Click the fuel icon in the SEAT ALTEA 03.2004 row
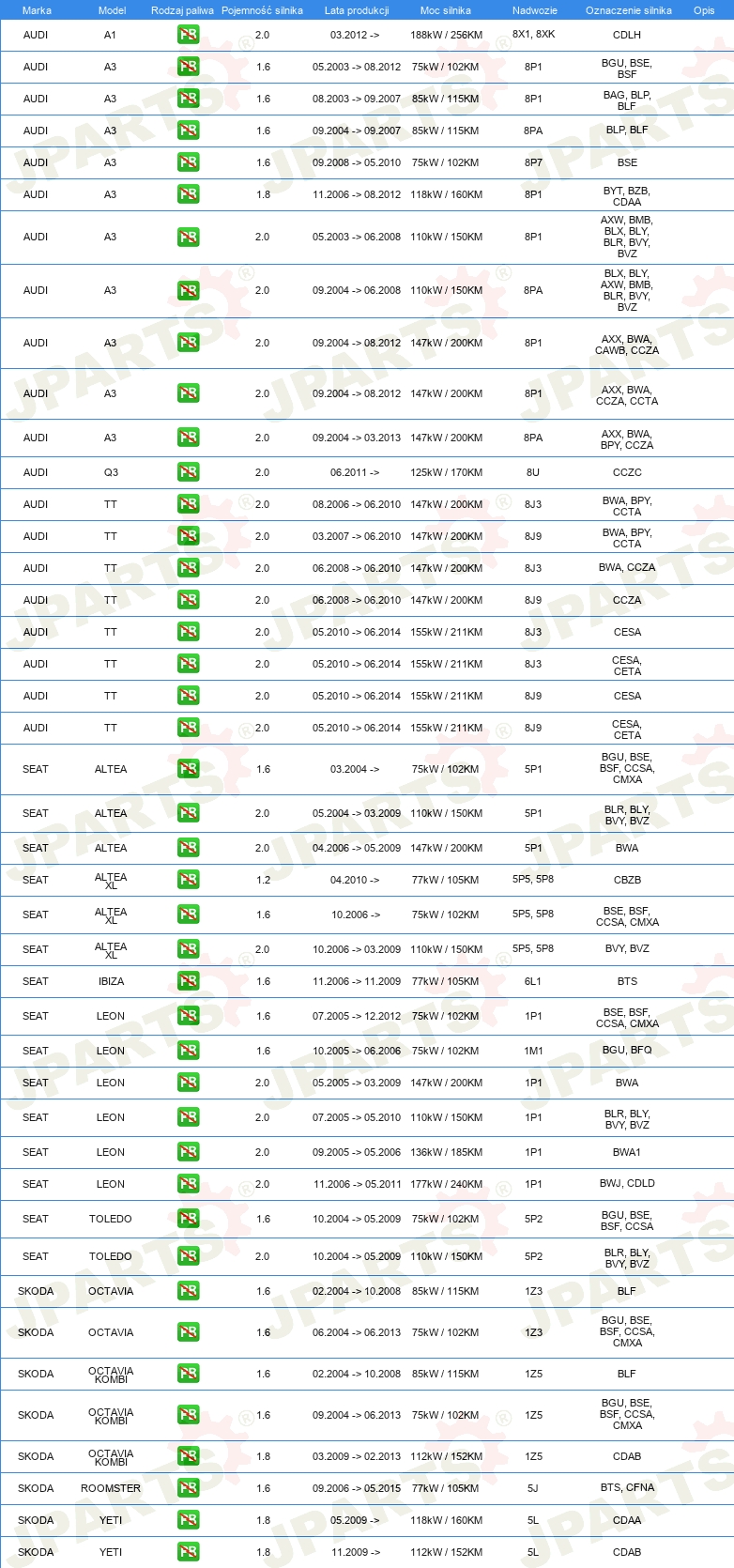Viewport: 734px width, 1568px height. pos(188,769)
